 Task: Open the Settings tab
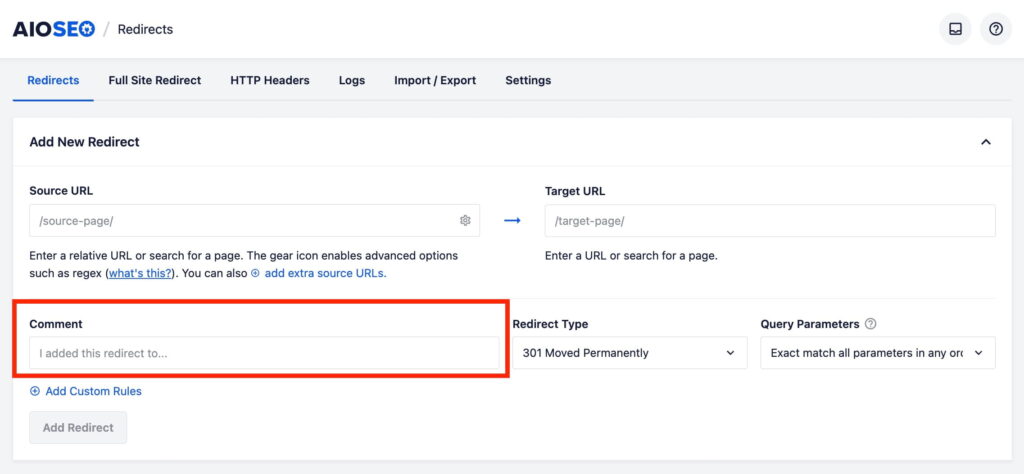click(528, 80)
